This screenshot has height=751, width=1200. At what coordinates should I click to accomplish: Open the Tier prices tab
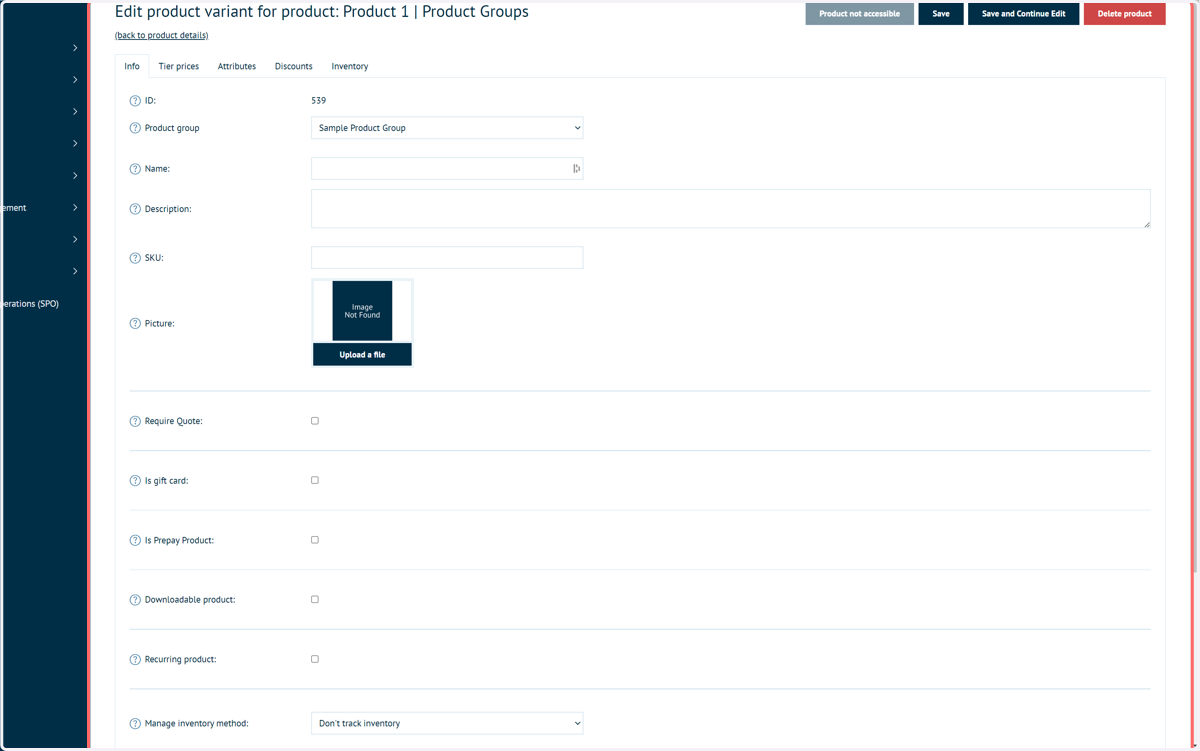(179, 66)
